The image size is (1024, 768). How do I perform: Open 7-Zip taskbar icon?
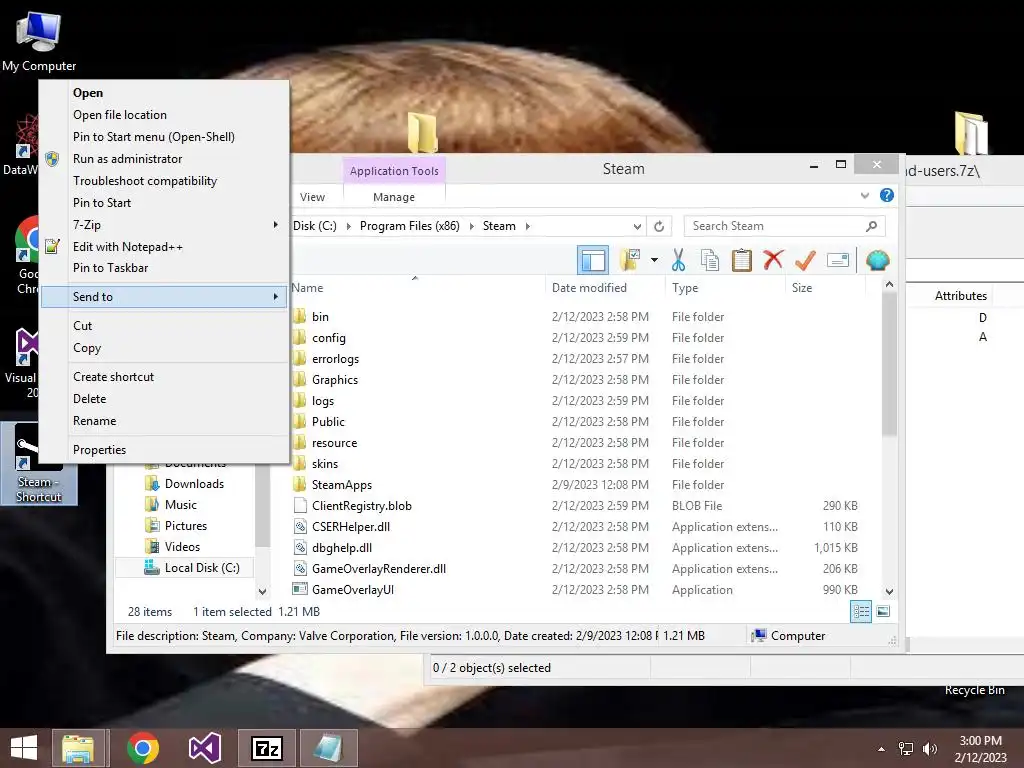click(x=266, y=748)
